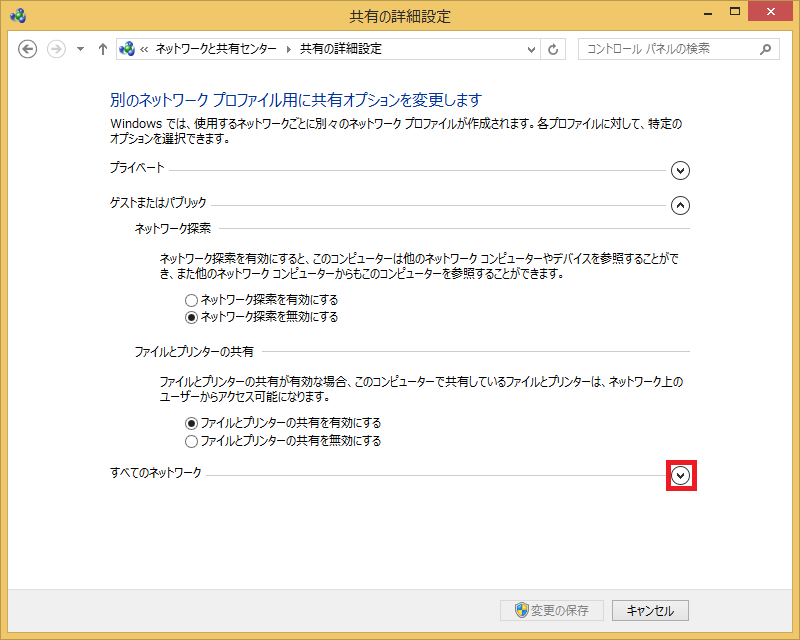Click the コントロール パネルの検索 search field
Screen dimensions: 800x640
(x=665, y=49)
